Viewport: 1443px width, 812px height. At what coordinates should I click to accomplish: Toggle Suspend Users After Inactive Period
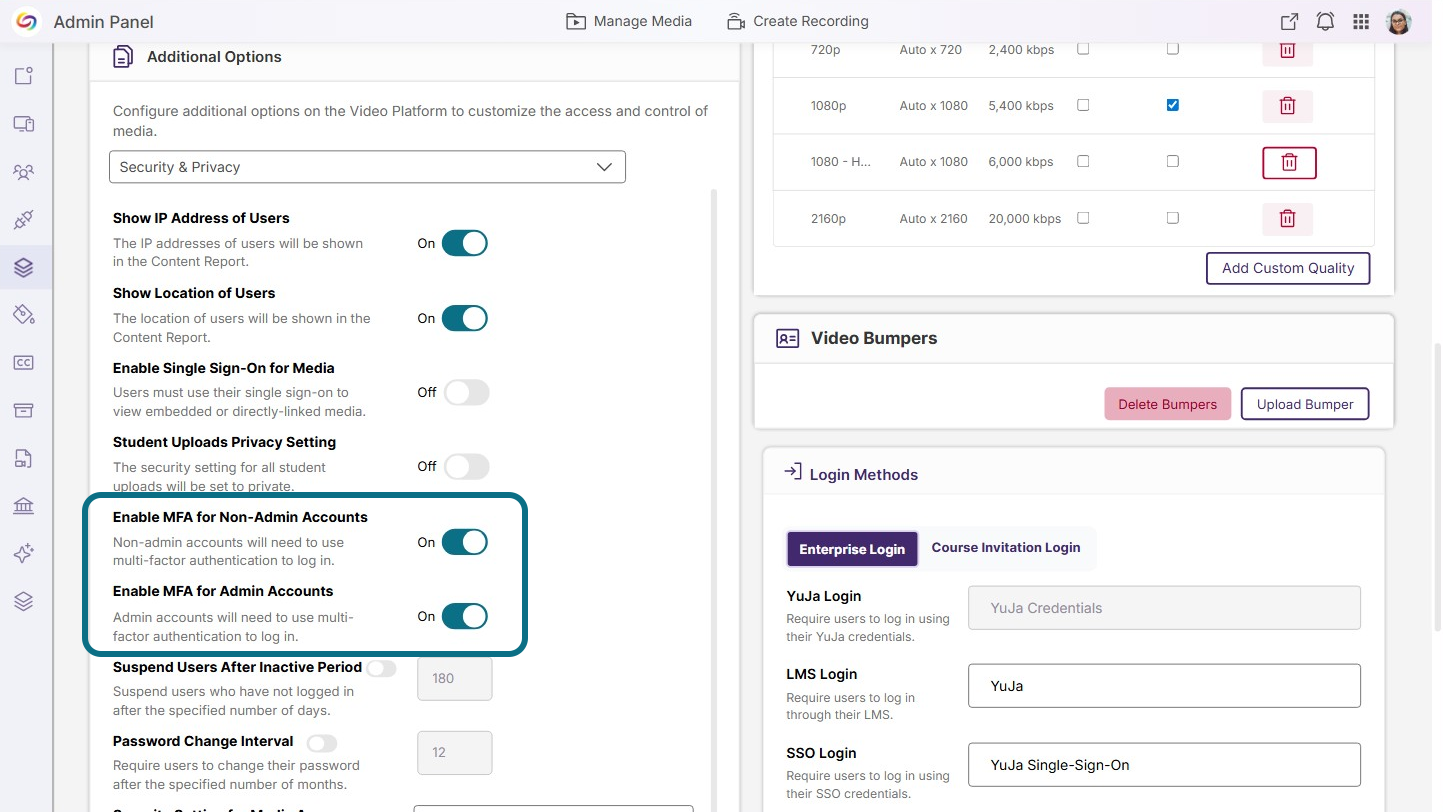381,668
